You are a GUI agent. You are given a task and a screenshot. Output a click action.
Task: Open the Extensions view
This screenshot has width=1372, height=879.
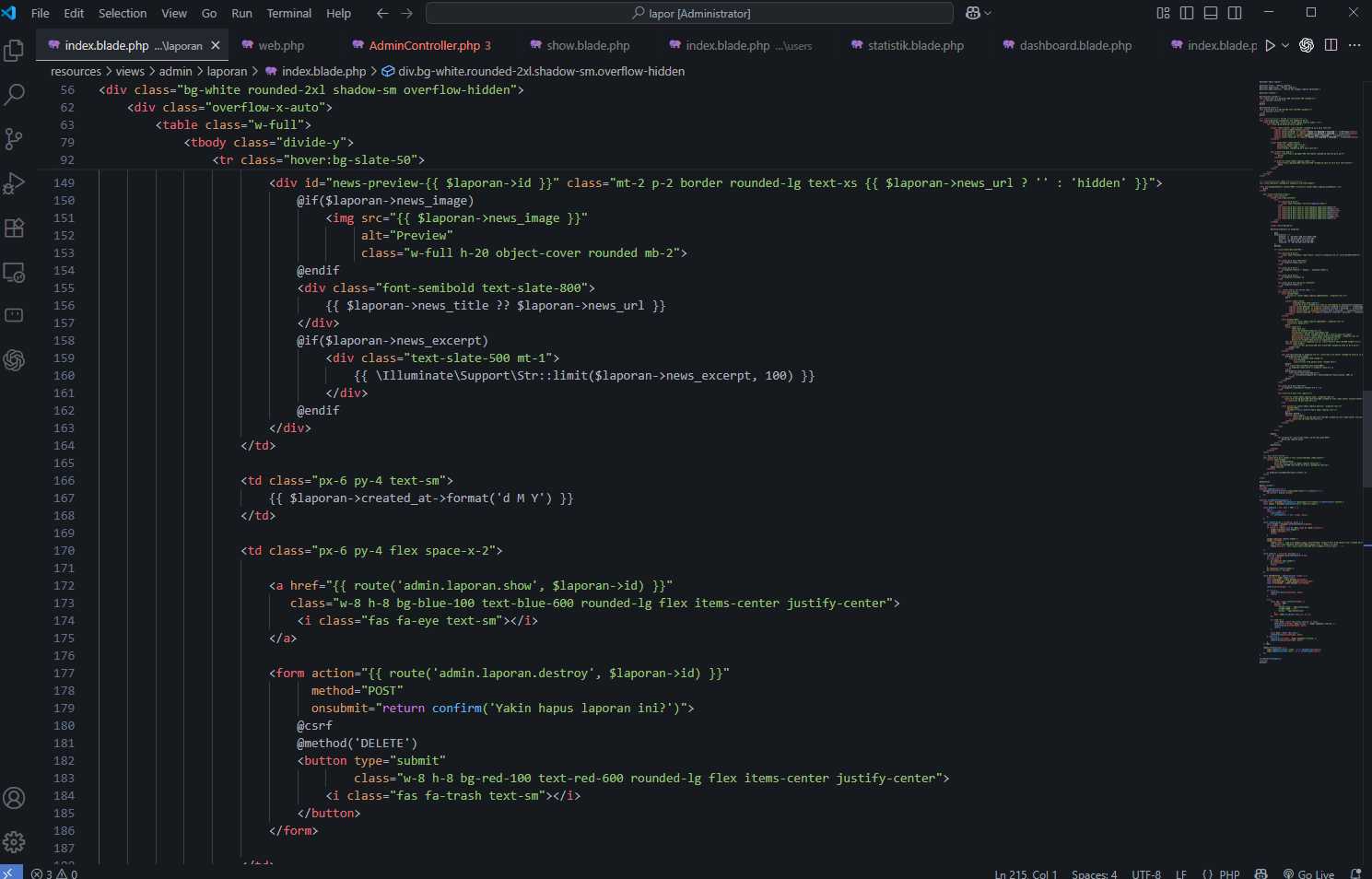click(14, 228)
